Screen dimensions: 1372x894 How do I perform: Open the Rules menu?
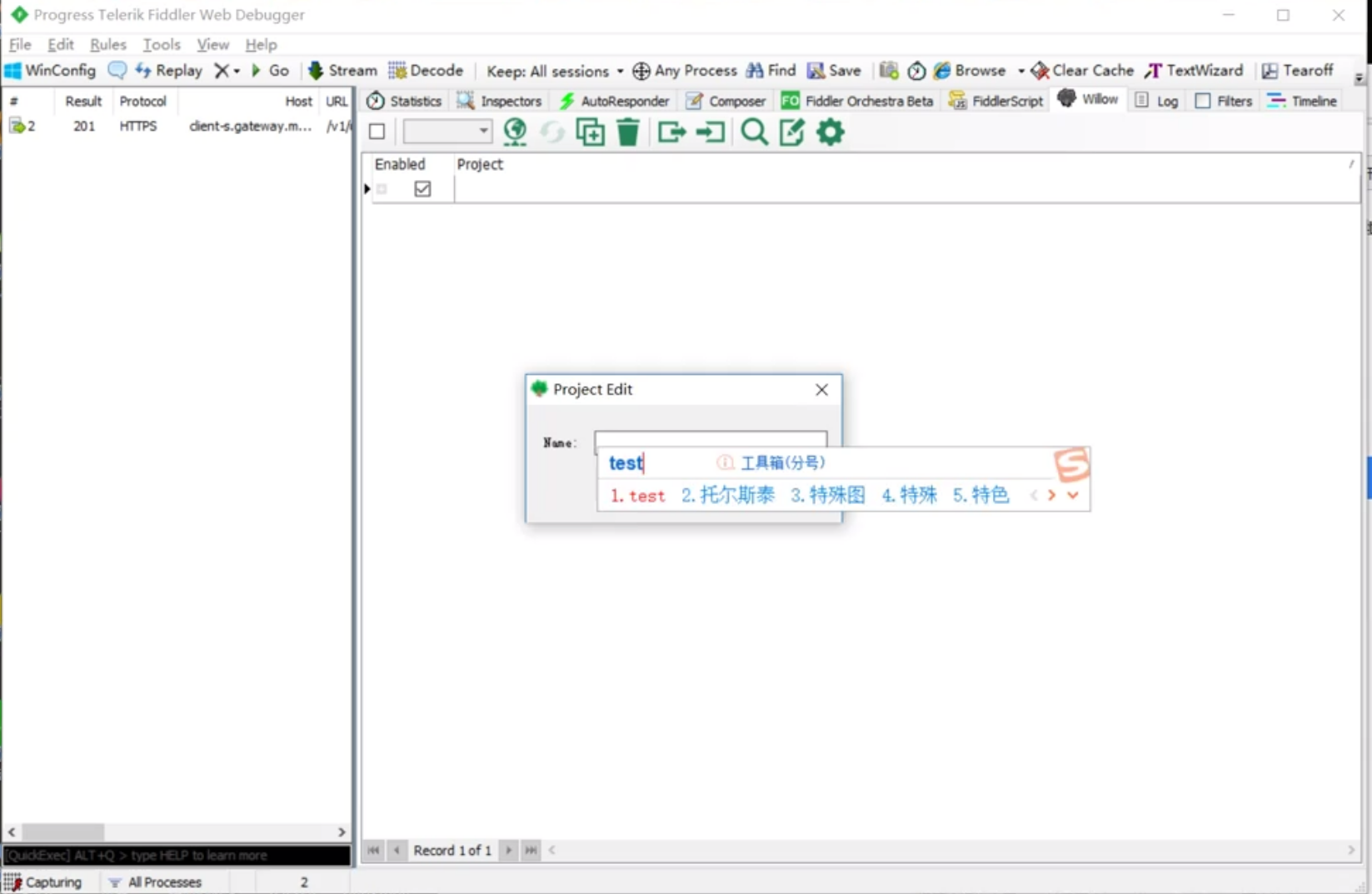point(108,44)
